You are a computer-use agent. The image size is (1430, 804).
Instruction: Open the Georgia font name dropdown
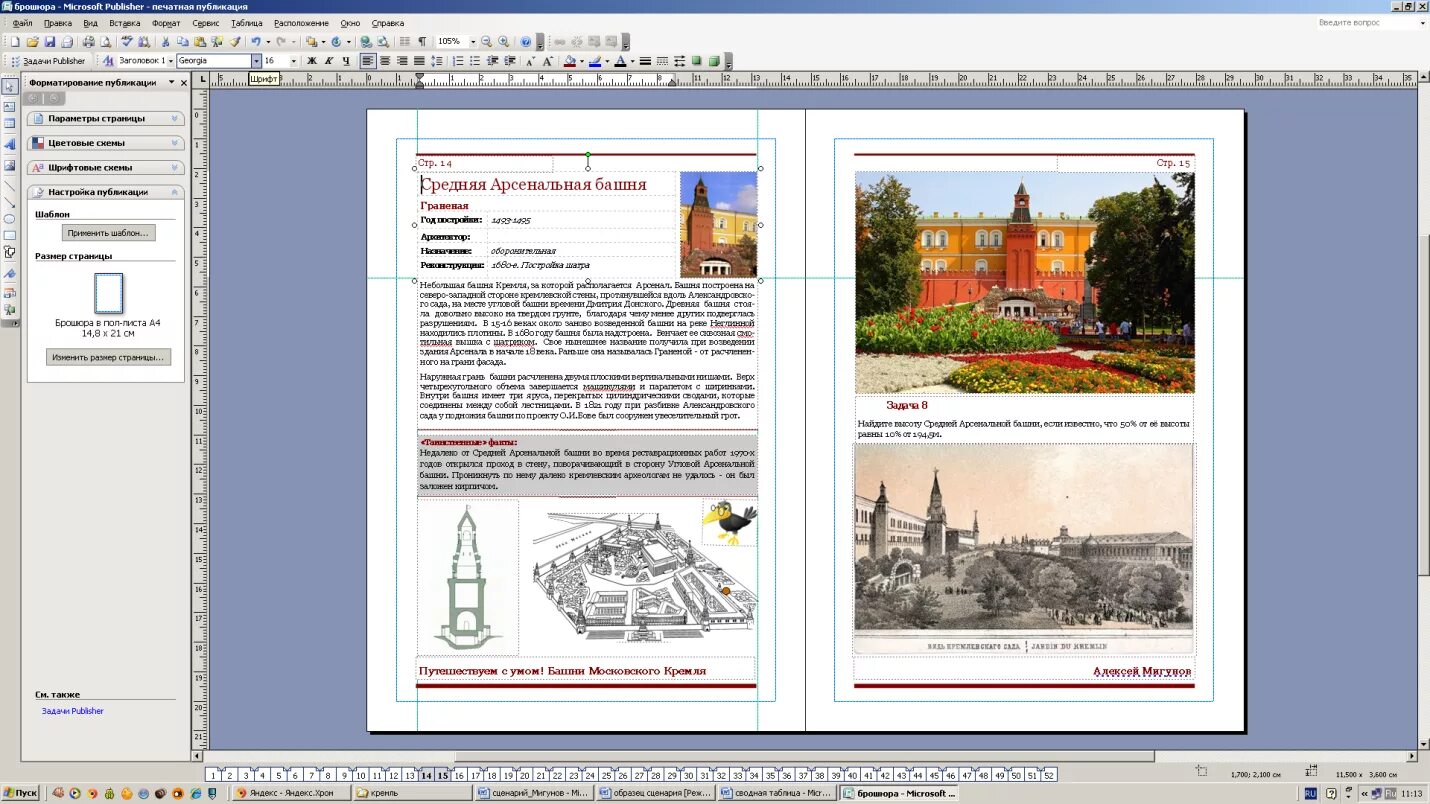tap(256, 61)
